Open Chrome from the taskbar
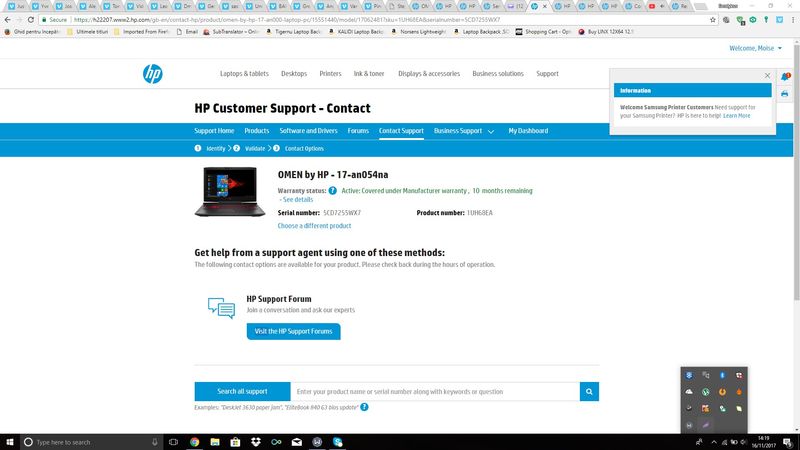Image resolution: width=800 pixels, height=450 pixels. point(194,442)
